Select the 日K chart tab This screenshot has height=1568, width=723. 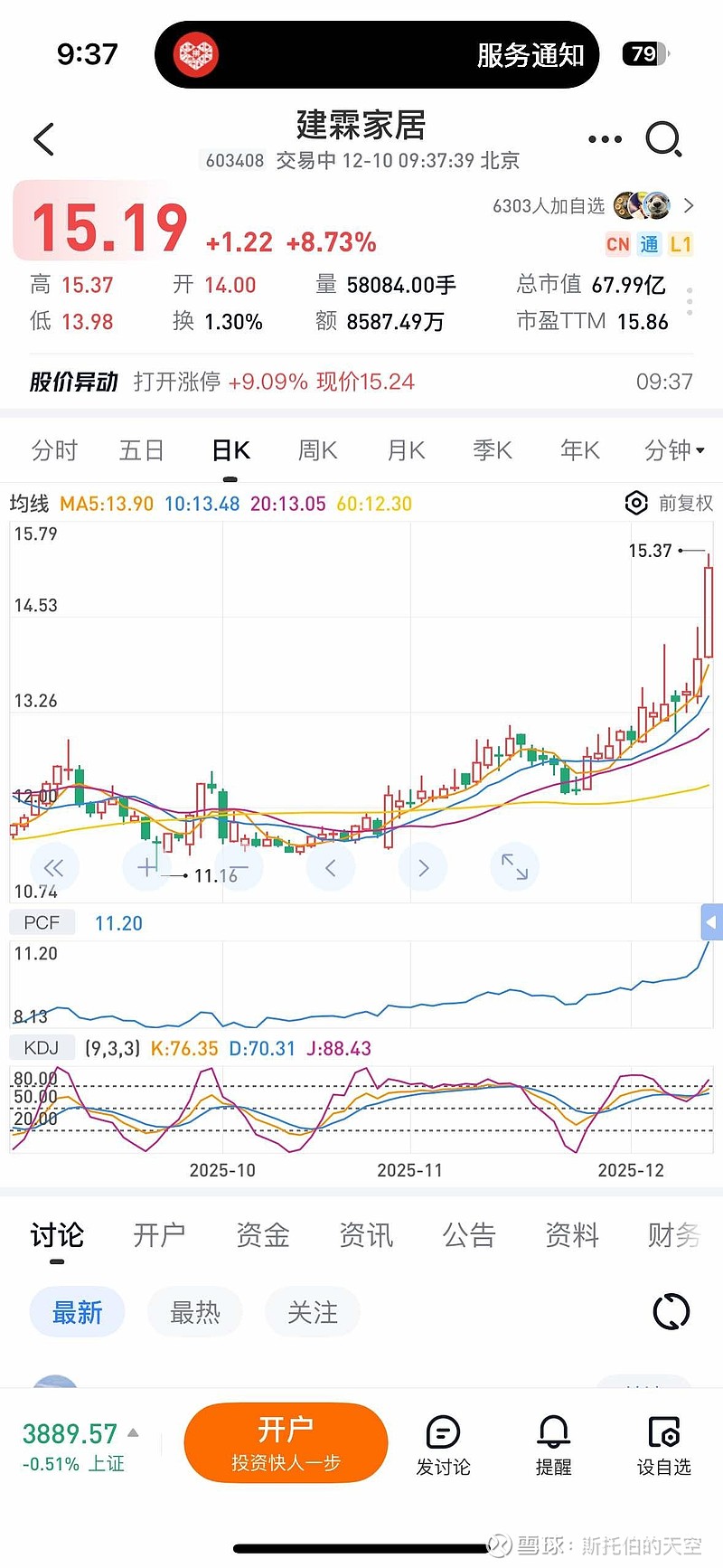point(230,450)
